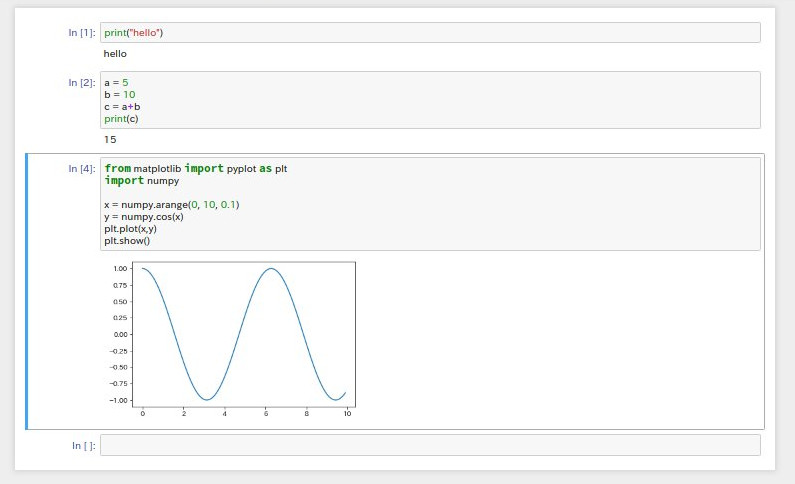Click the output value 15
Viewport: 795px width, 484px height.
pyautogui.click(x=110, y=139)
